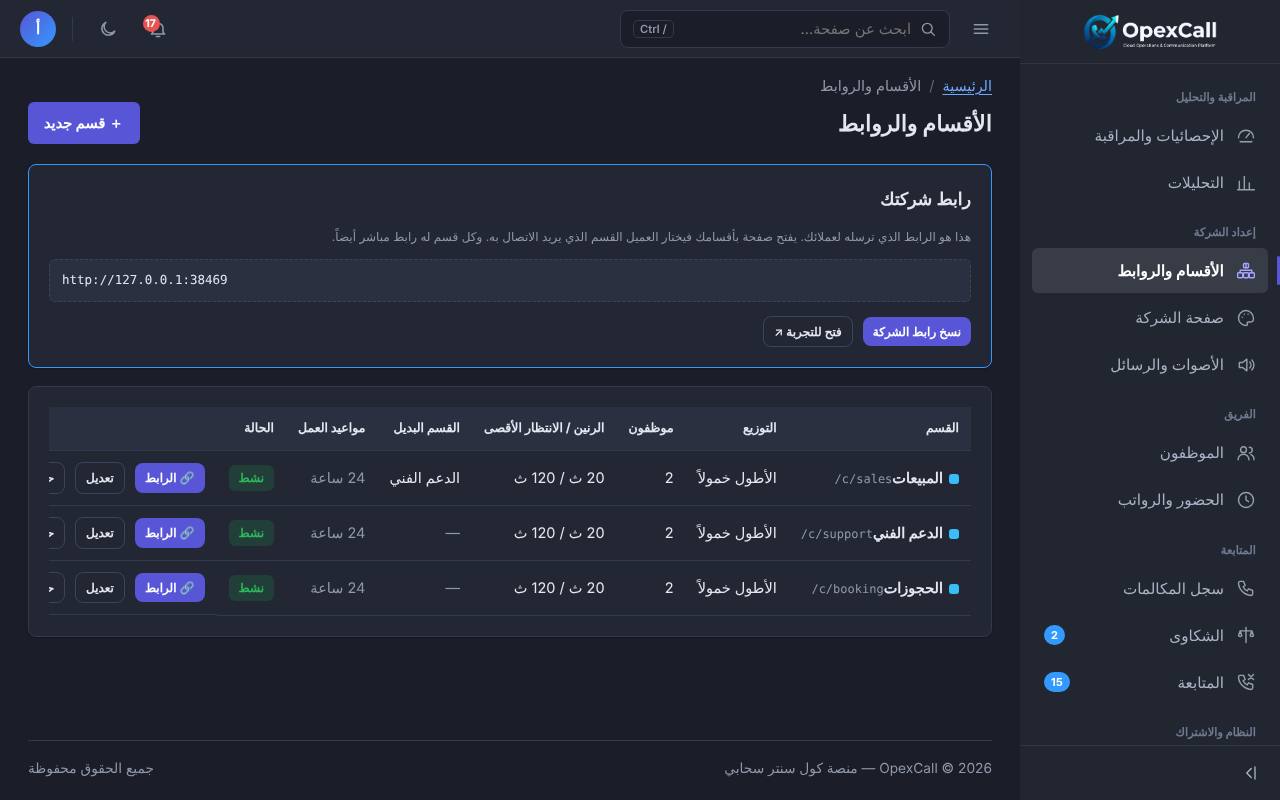Screen dimensions: 1280x800
Task: Open the notifications bell showing 17
Action: tap(156, 28)
